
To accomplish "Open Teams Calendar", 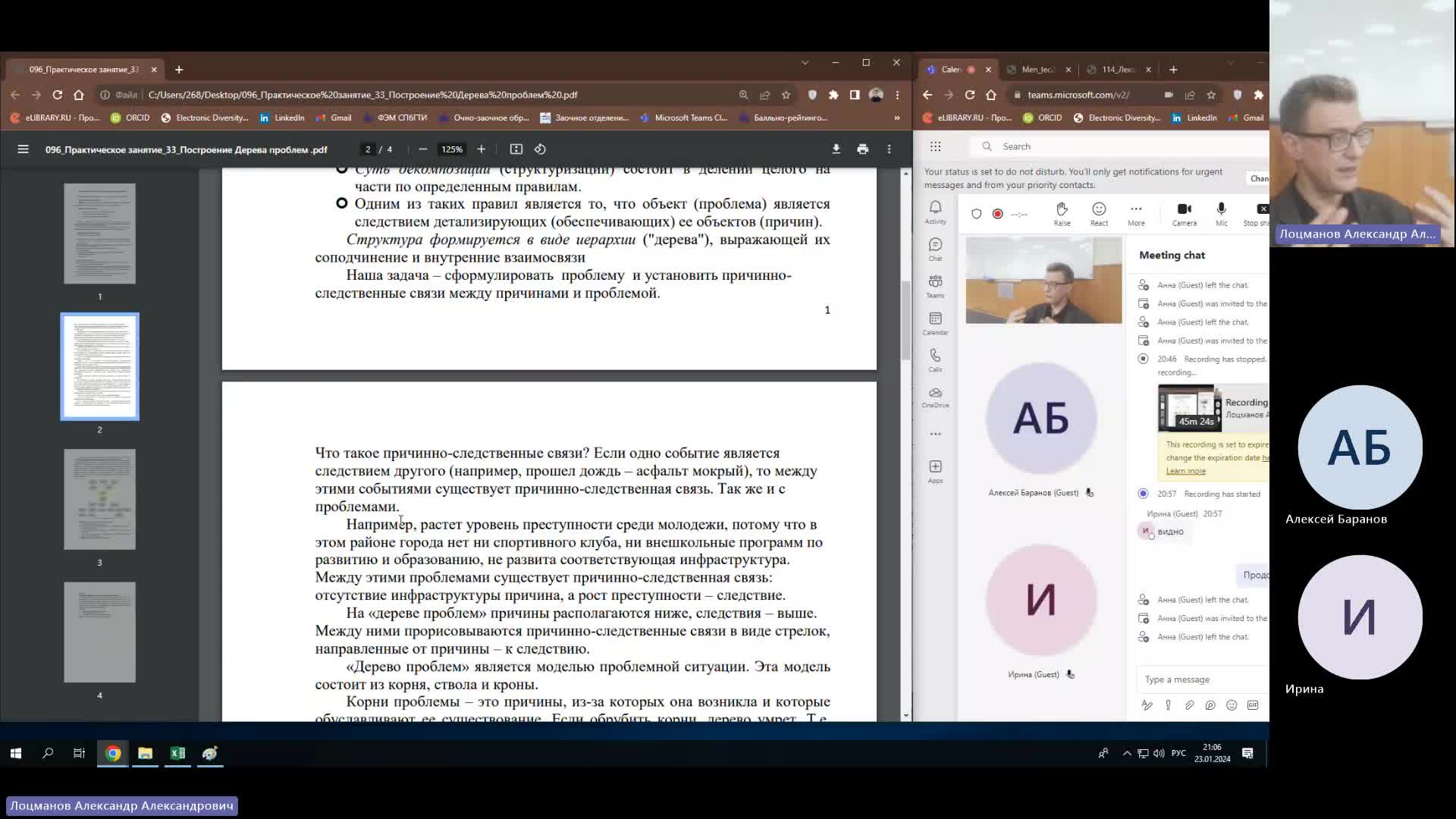I will 935,323.
